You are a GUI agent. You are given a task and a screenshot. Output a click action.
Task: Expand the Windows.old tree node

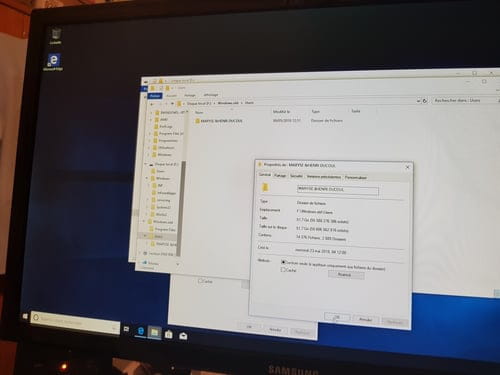[x=144, y=221]
